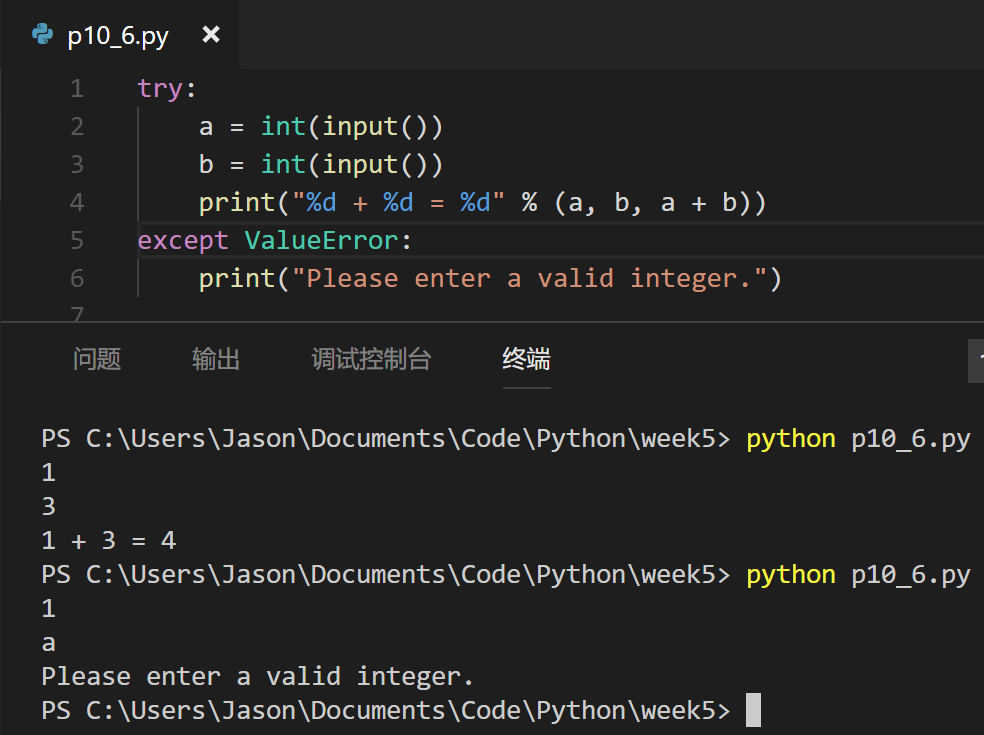Image resolution: width=984 pixels, height=735 pixels.
Task: Click the Python file icon on tab
Action: pyautogui.click(x=42, y=34)
